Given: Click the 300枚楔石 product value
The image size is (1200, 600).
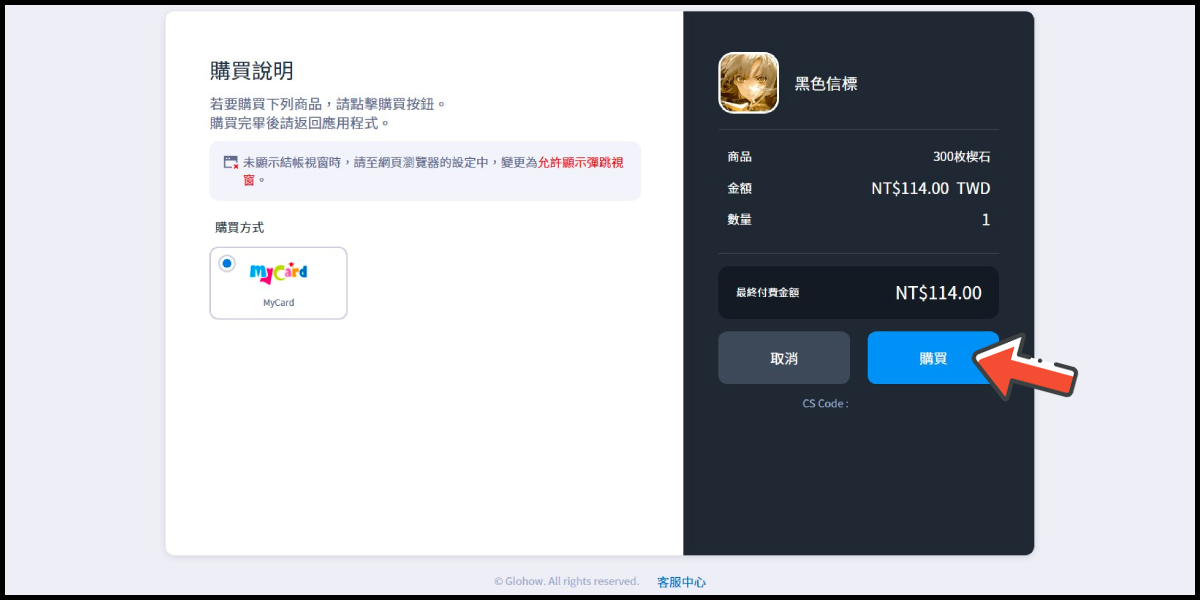Looking at the screenshot, I should tap(961, 157).
